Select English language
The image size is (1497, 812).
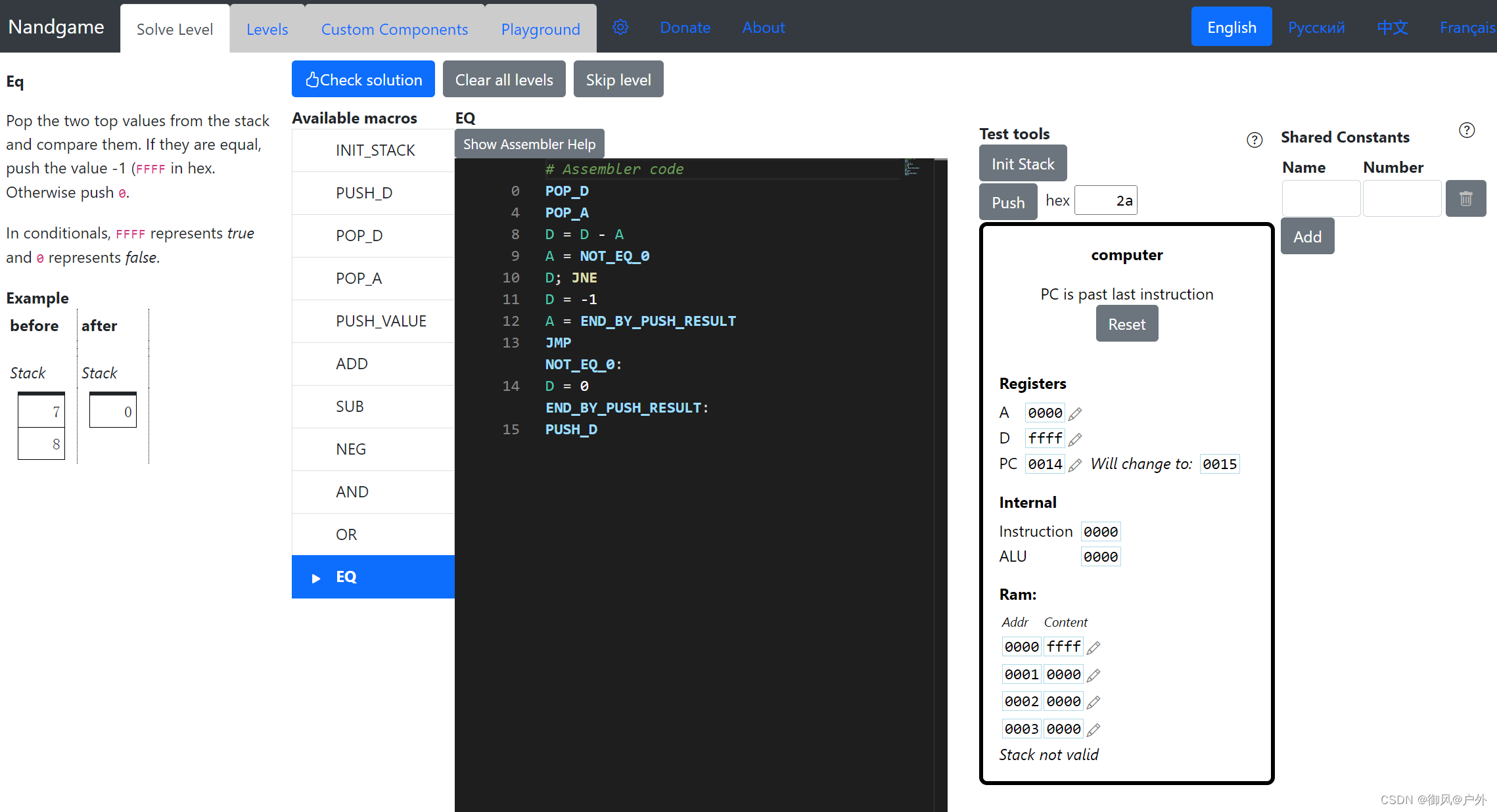tap(1232, 27)
